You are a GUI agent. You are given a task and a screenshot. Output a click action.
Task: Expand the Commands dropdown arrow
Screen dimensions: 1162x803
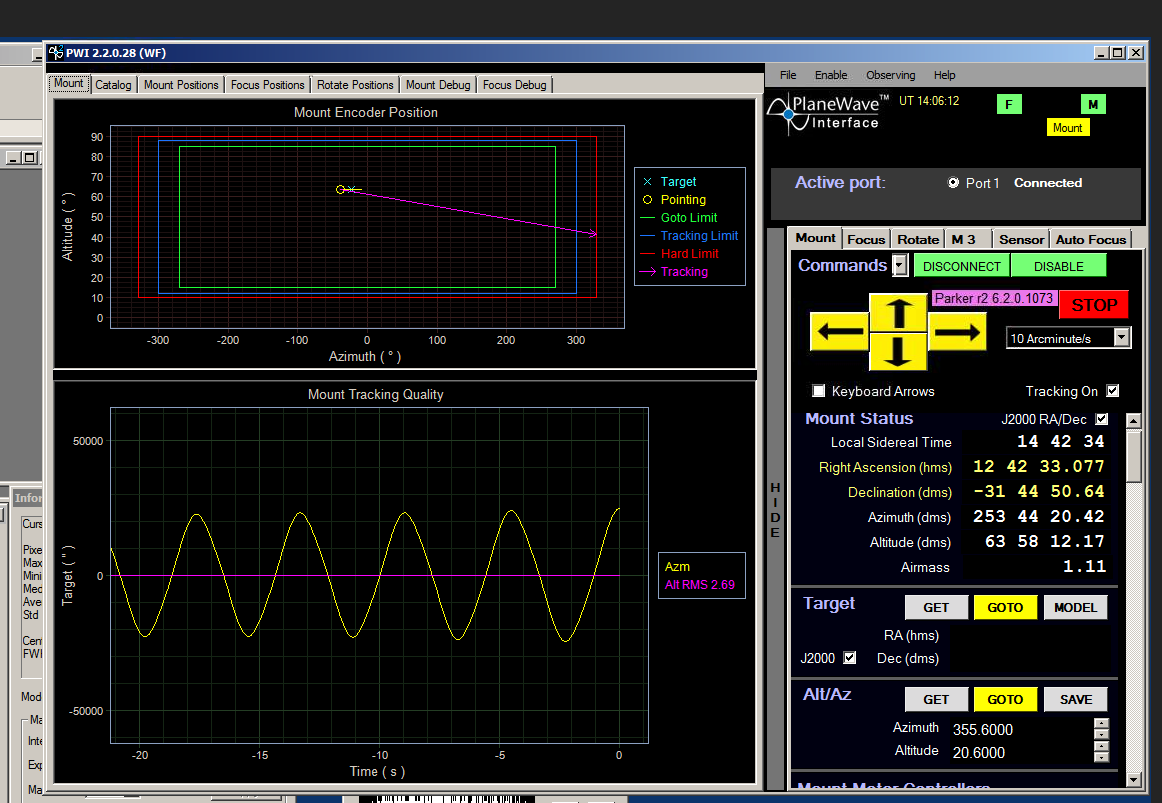pos(900,265)
